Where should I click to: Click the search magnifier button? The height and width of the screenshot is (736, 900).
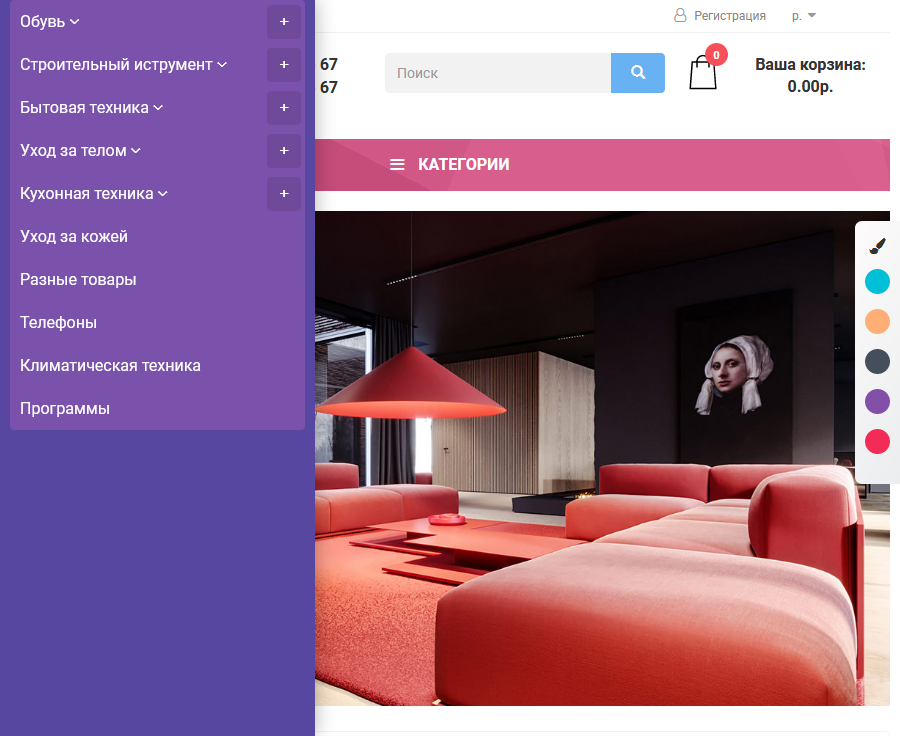(637, 73)
